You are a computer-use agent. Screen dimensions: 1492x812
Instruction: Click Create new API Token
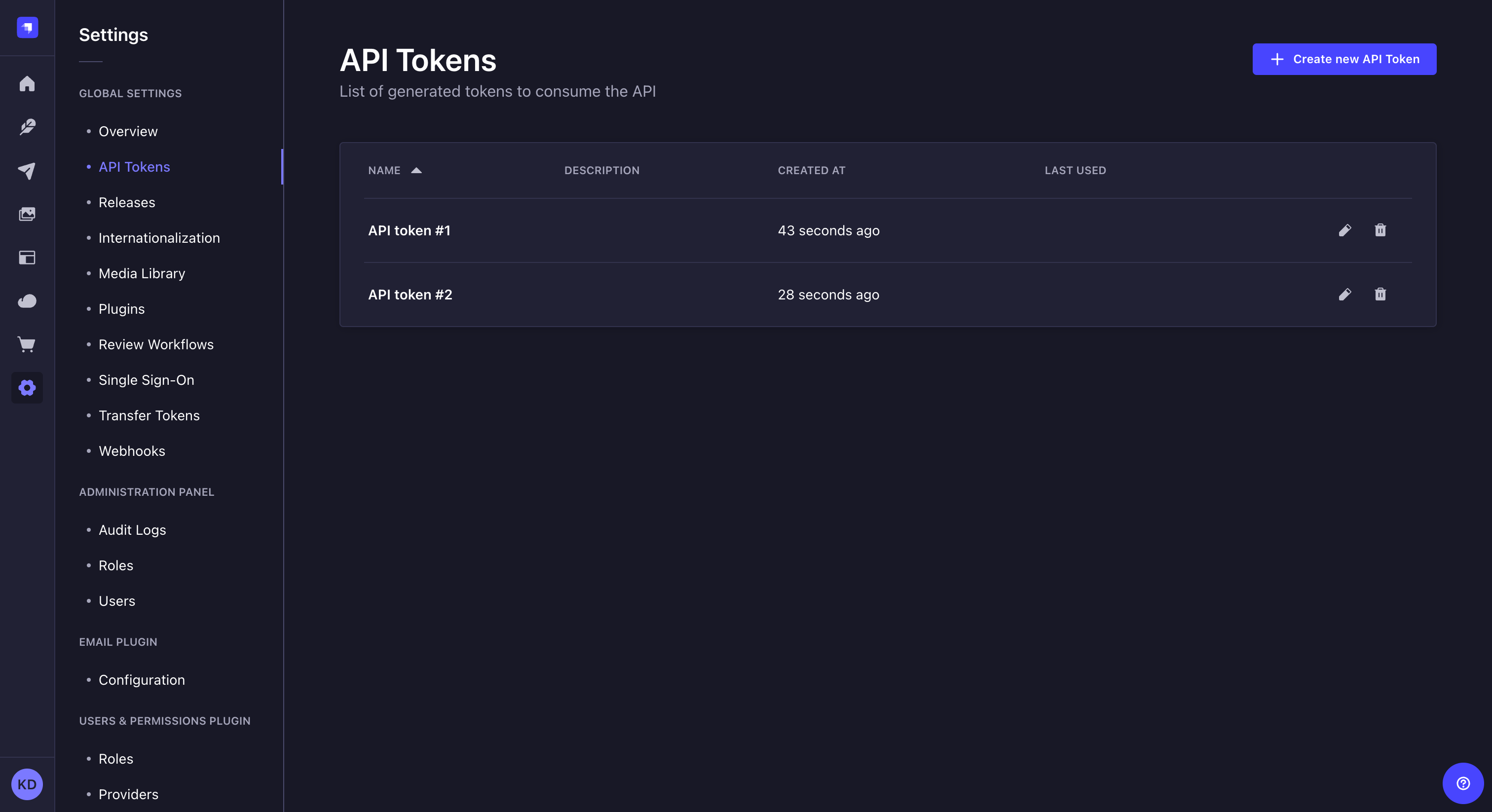pyautogui.click(x=1344, y=59)
